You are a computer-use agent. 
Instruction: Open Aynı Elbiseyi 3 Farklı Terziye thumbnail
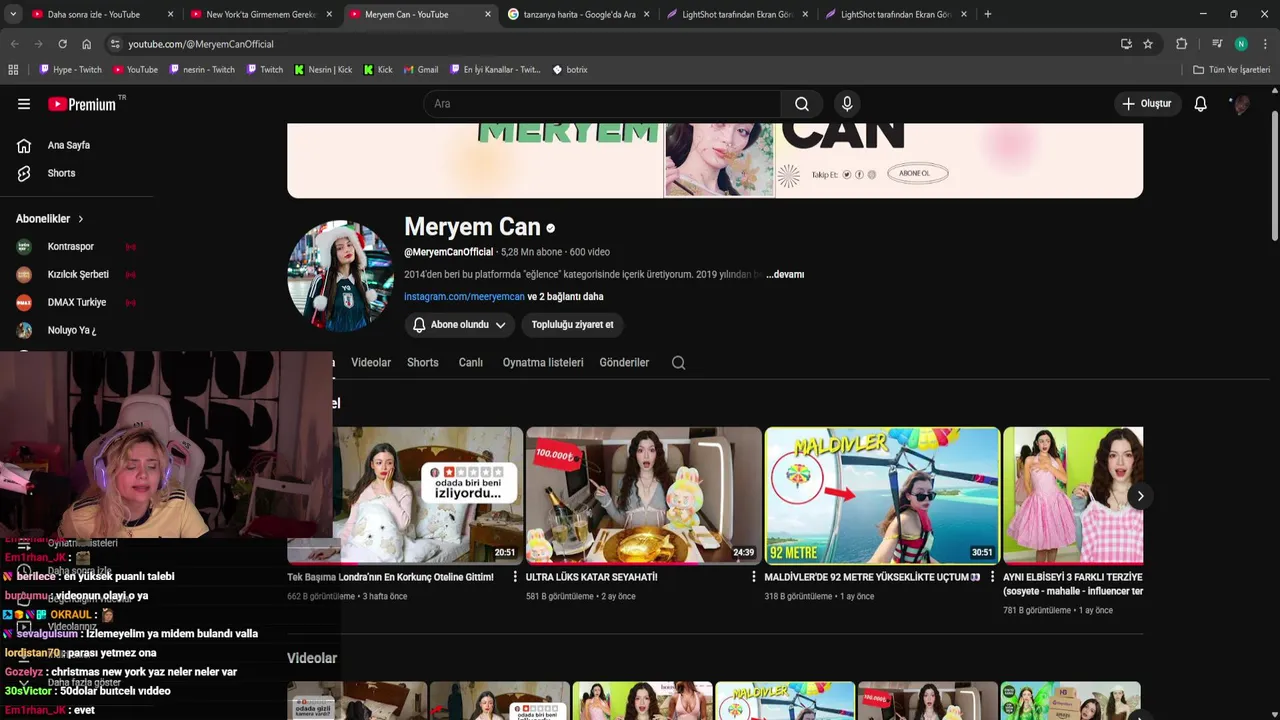click(1073, 495)
